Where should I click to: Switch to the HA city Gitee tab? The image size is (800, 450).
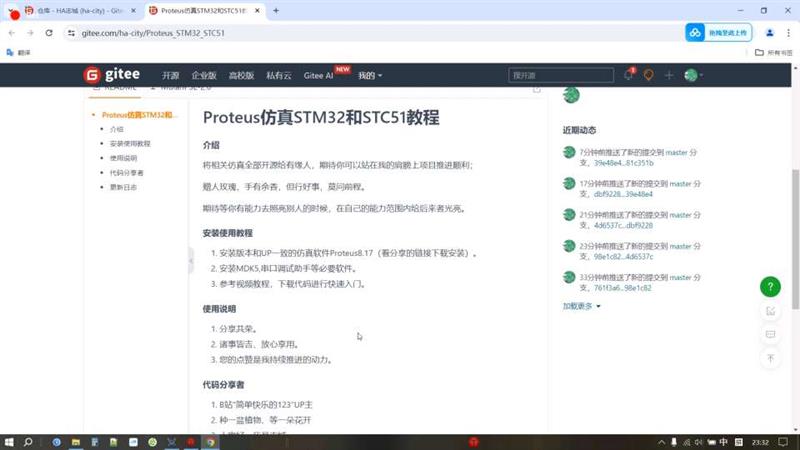(81, 10)
